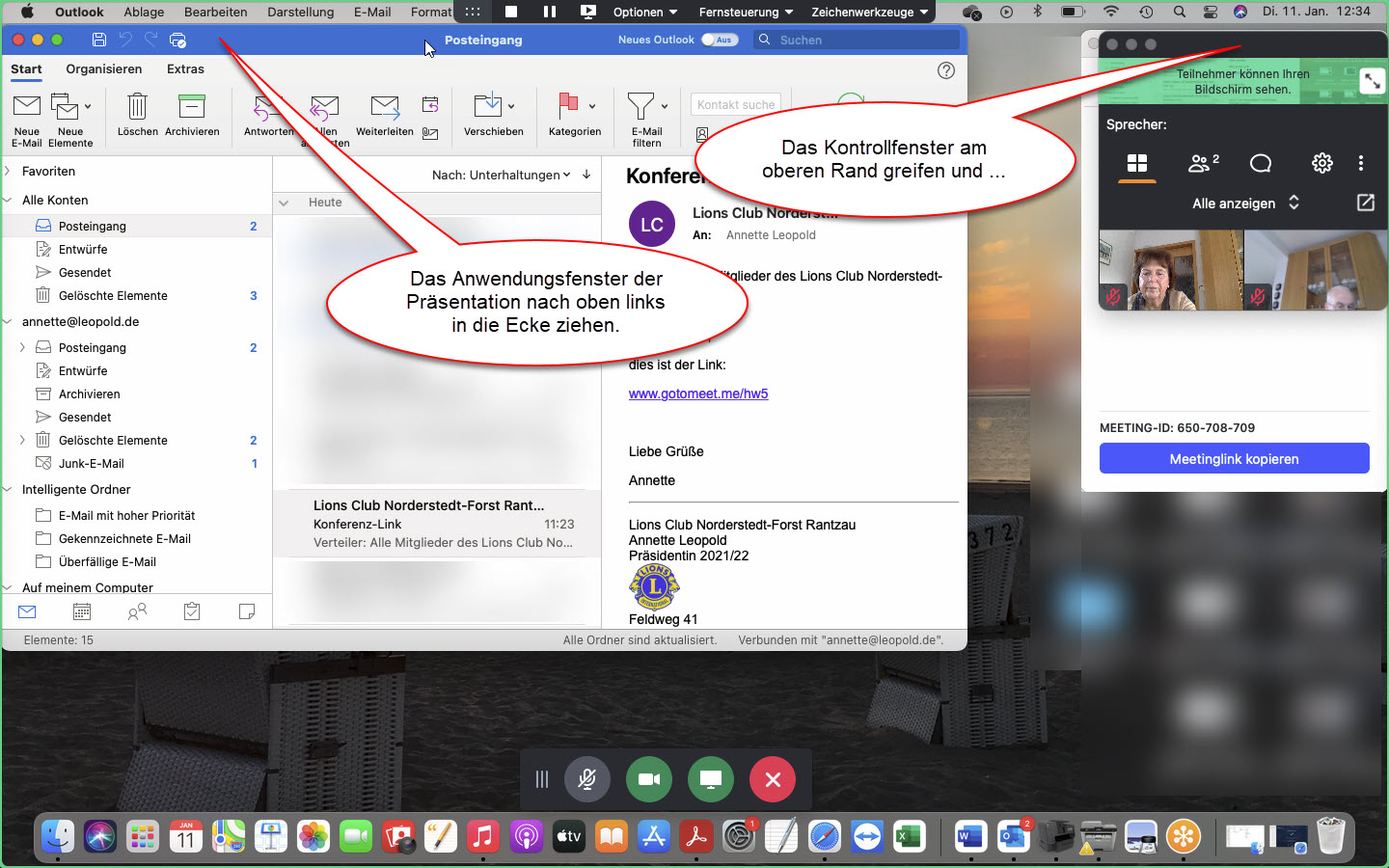Toggle the message list sort direction arrow
This screenshot has width=1389, height=868.
pyautogui.click(x=586, y=175)
